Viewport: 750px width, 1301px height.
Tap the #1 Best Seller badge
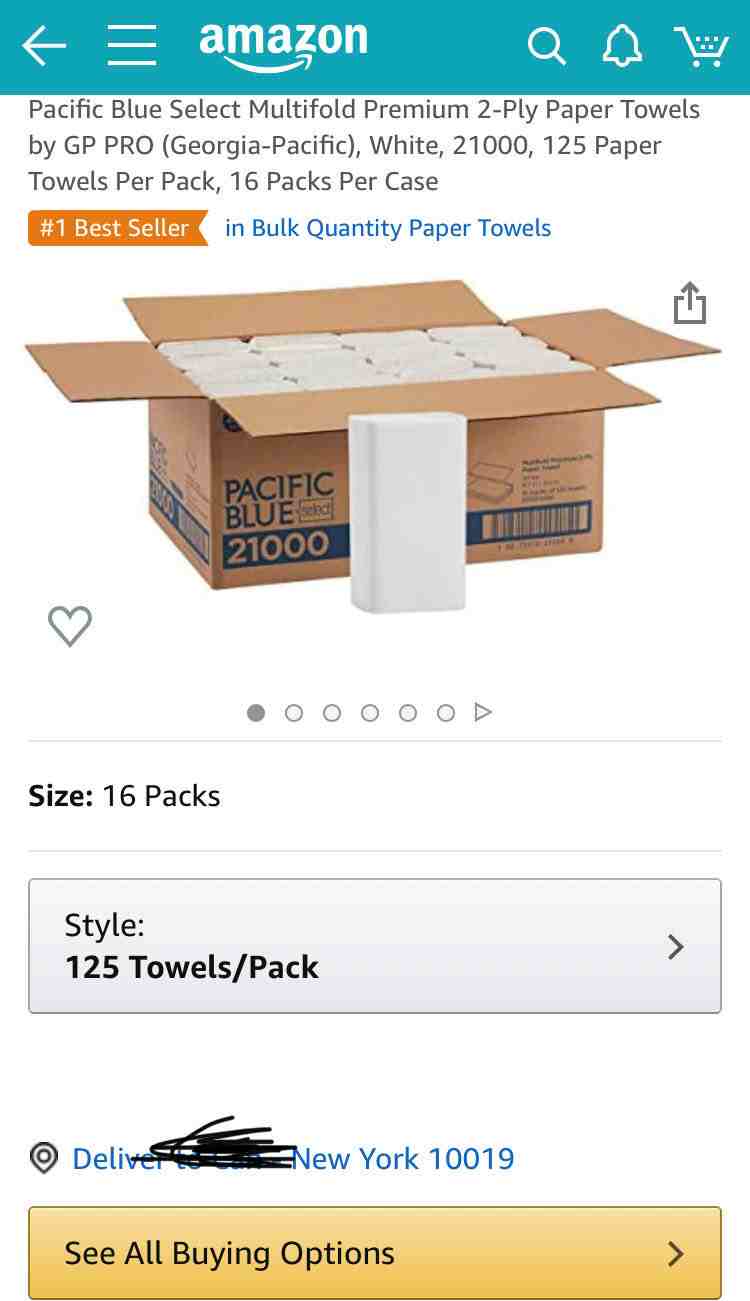(117, 228)
